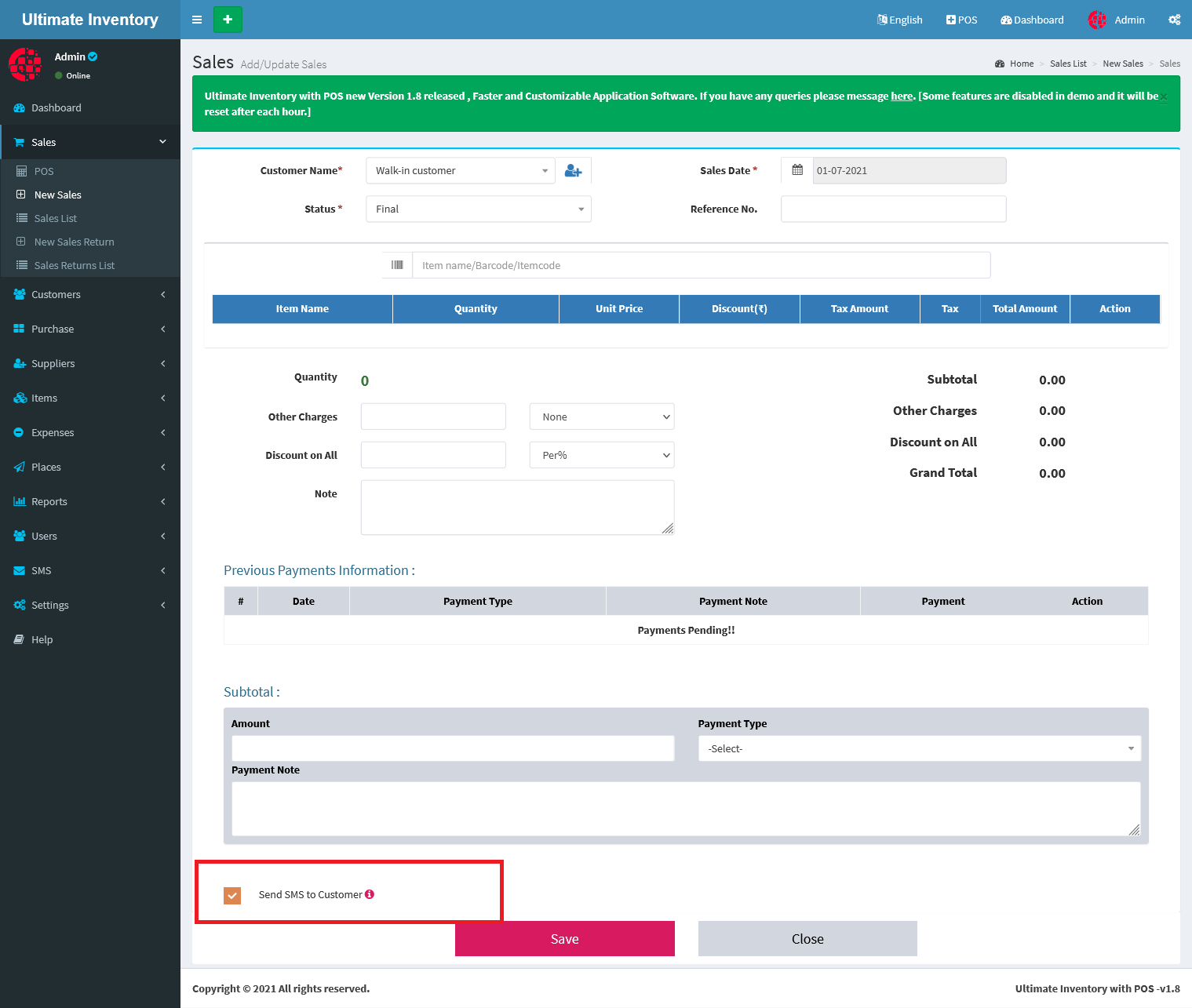1192x1008 pixels.
Task: Expand the Suppliers sidebar menu
Action: coord(90,364)
